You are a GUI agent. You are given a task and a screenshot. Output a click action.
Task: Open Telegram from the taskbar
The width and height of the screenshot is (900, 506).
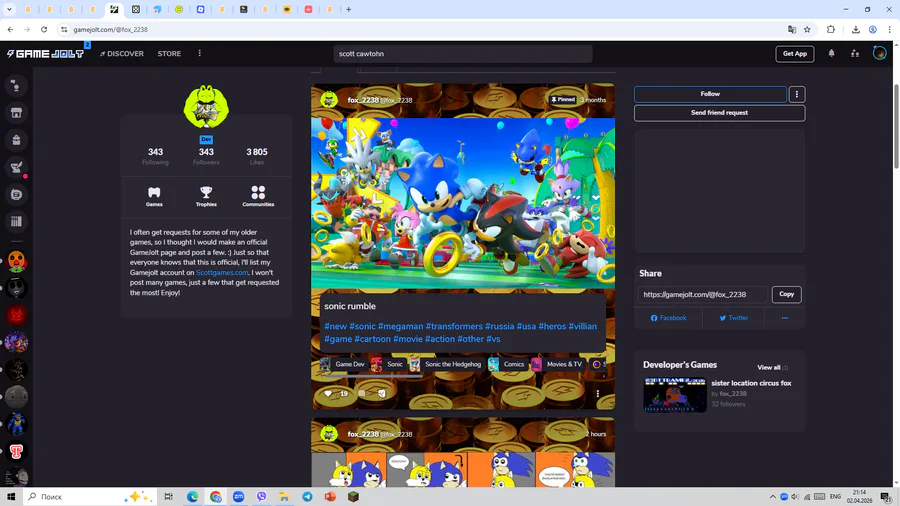click(307, 497)
